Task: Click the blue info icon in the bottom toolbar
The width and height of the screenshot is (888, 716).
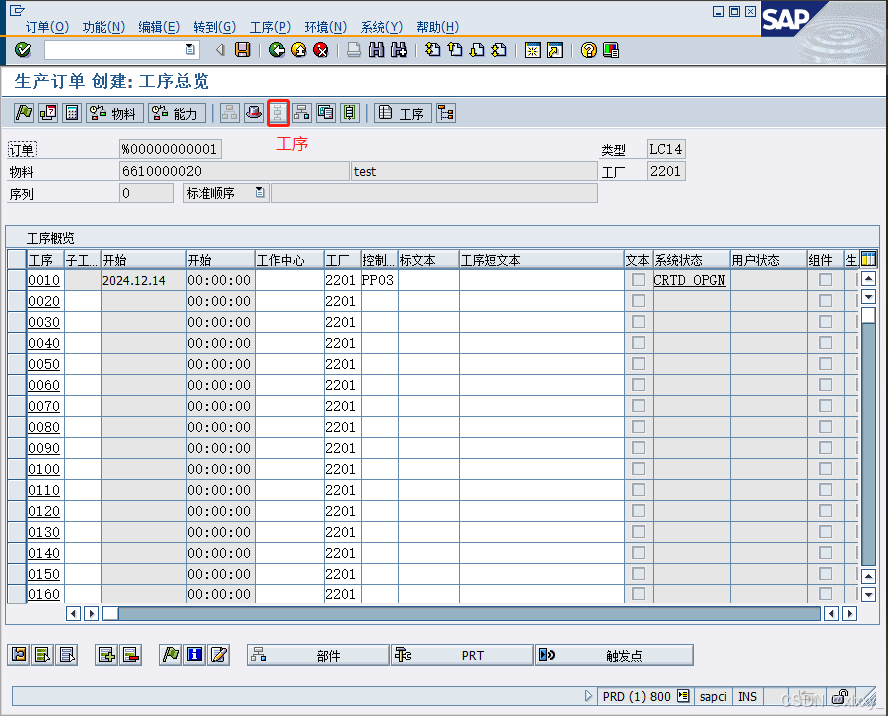Action: (194, 655)
